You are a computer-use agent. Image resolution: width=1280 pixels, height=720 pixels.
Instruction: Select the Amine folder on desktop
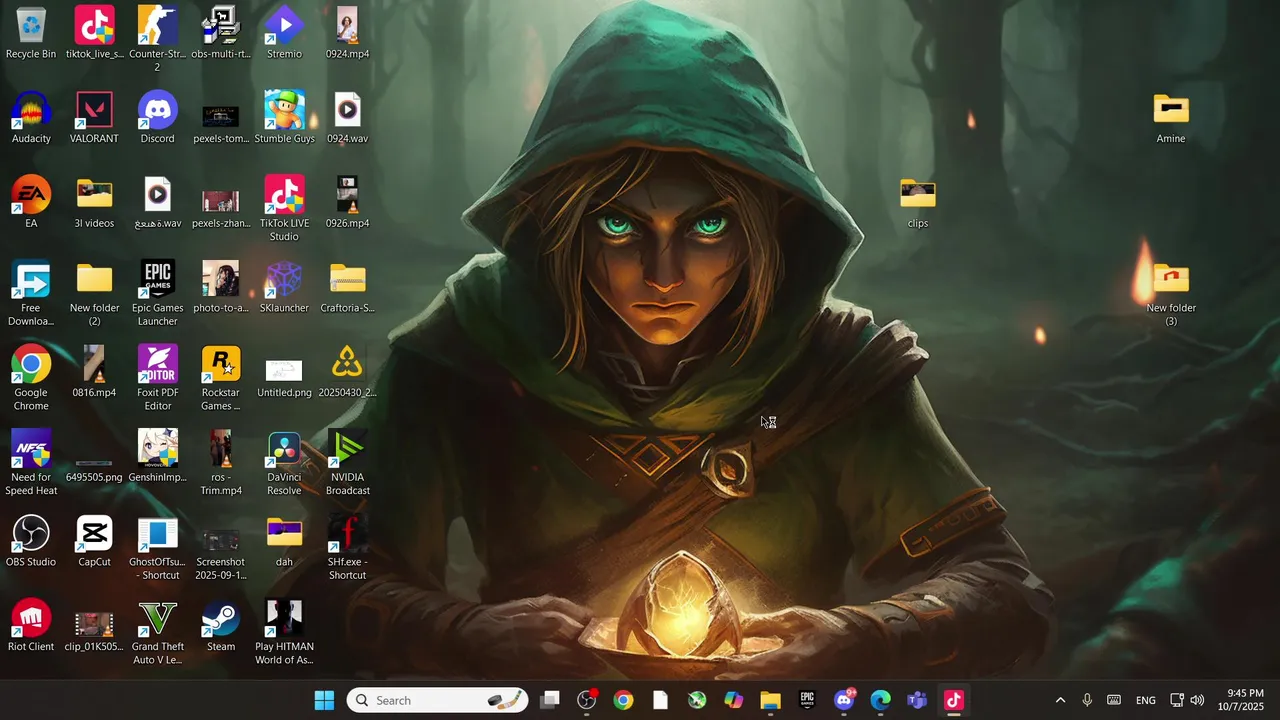pyautogui.click(x=1171, y=118)
